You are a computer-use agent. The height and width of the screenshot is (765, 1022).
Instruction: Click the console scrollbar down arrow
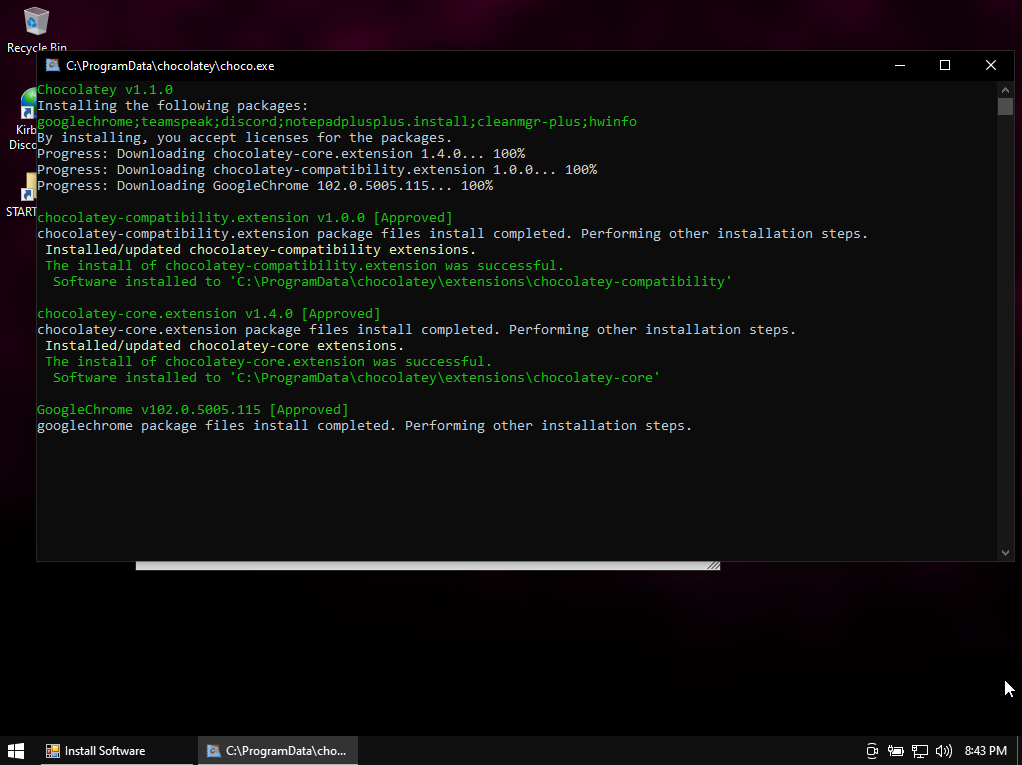[1005, 553]
